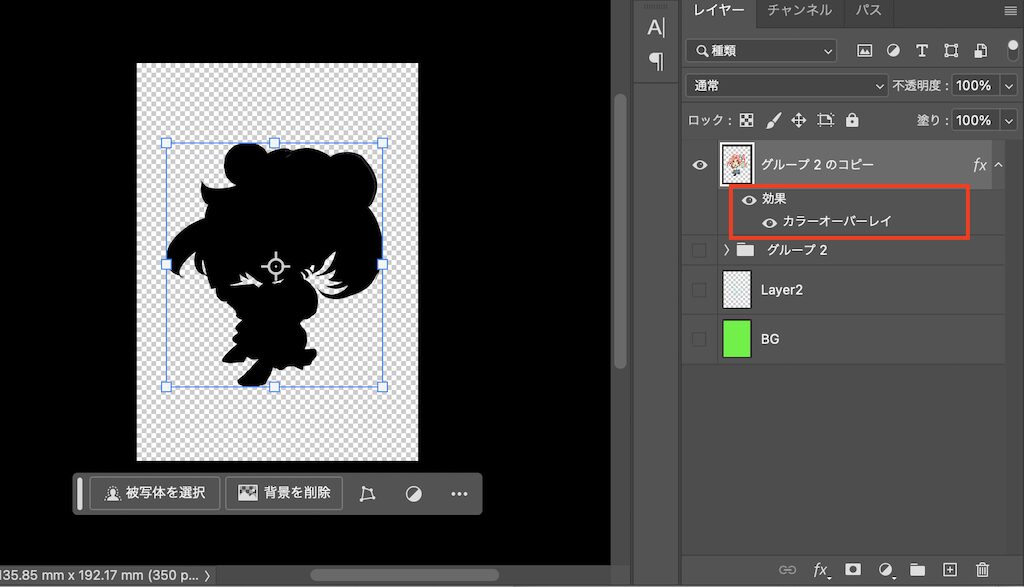This screenshot has height=587, width=1024.
Task: Click 被写体を選択 button
Action: click(155, 493)
